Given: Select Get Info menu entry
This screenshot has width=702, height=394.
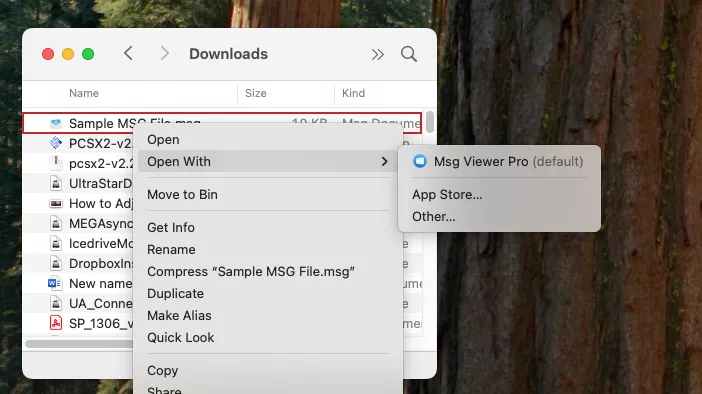Looking at the screenshot, I should (x=171, y=227).
